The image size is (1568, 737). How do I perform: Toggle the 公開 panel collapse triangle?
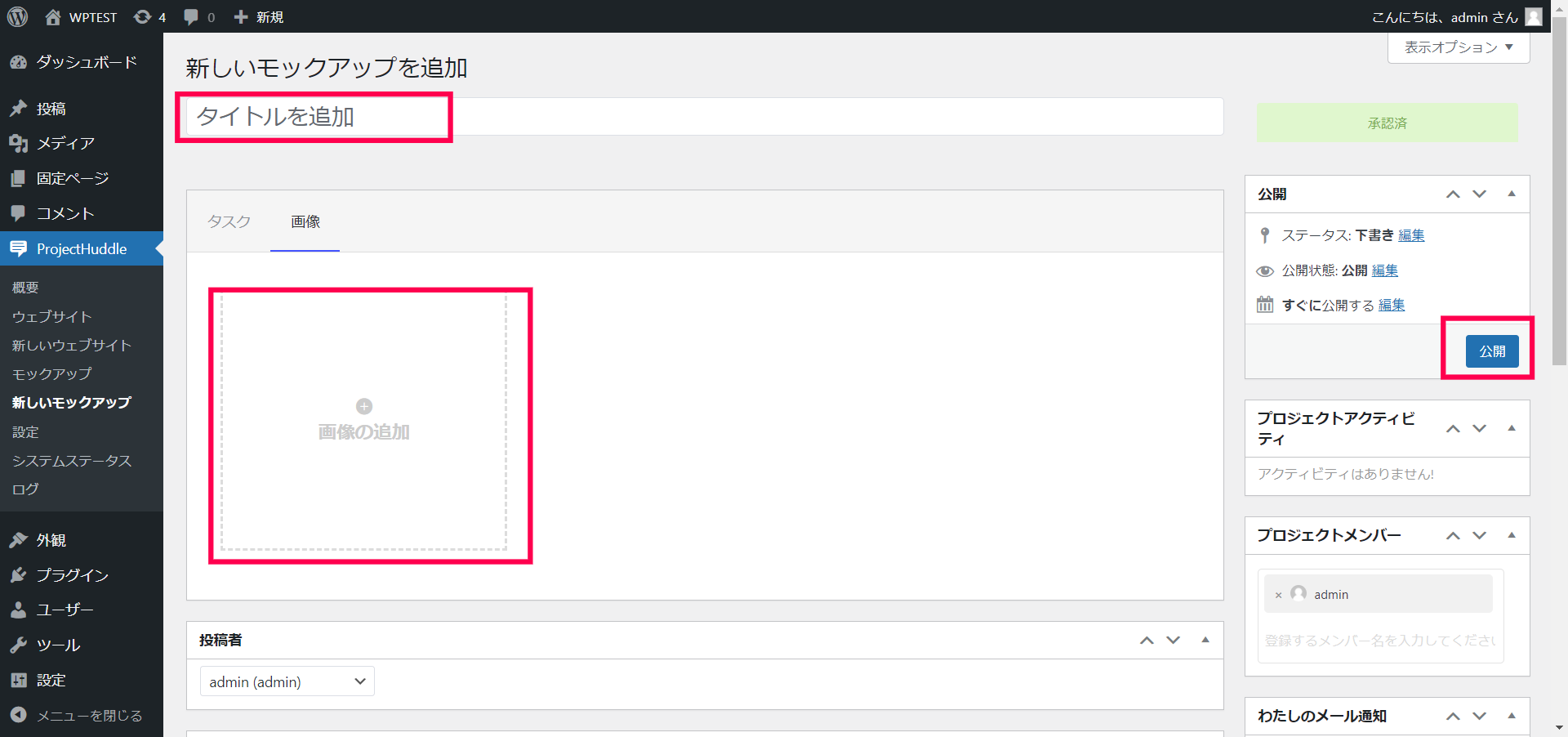(1512, 194)
